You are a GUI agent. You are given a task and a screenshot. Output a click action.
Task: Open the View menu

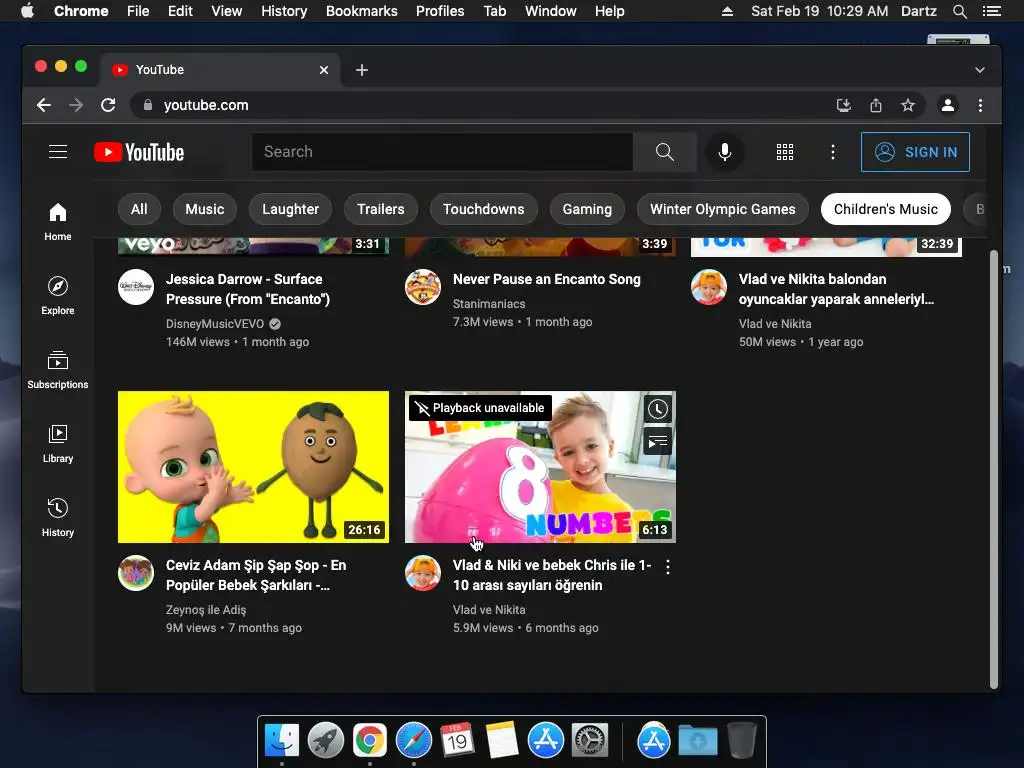click(x=227, y=11)
